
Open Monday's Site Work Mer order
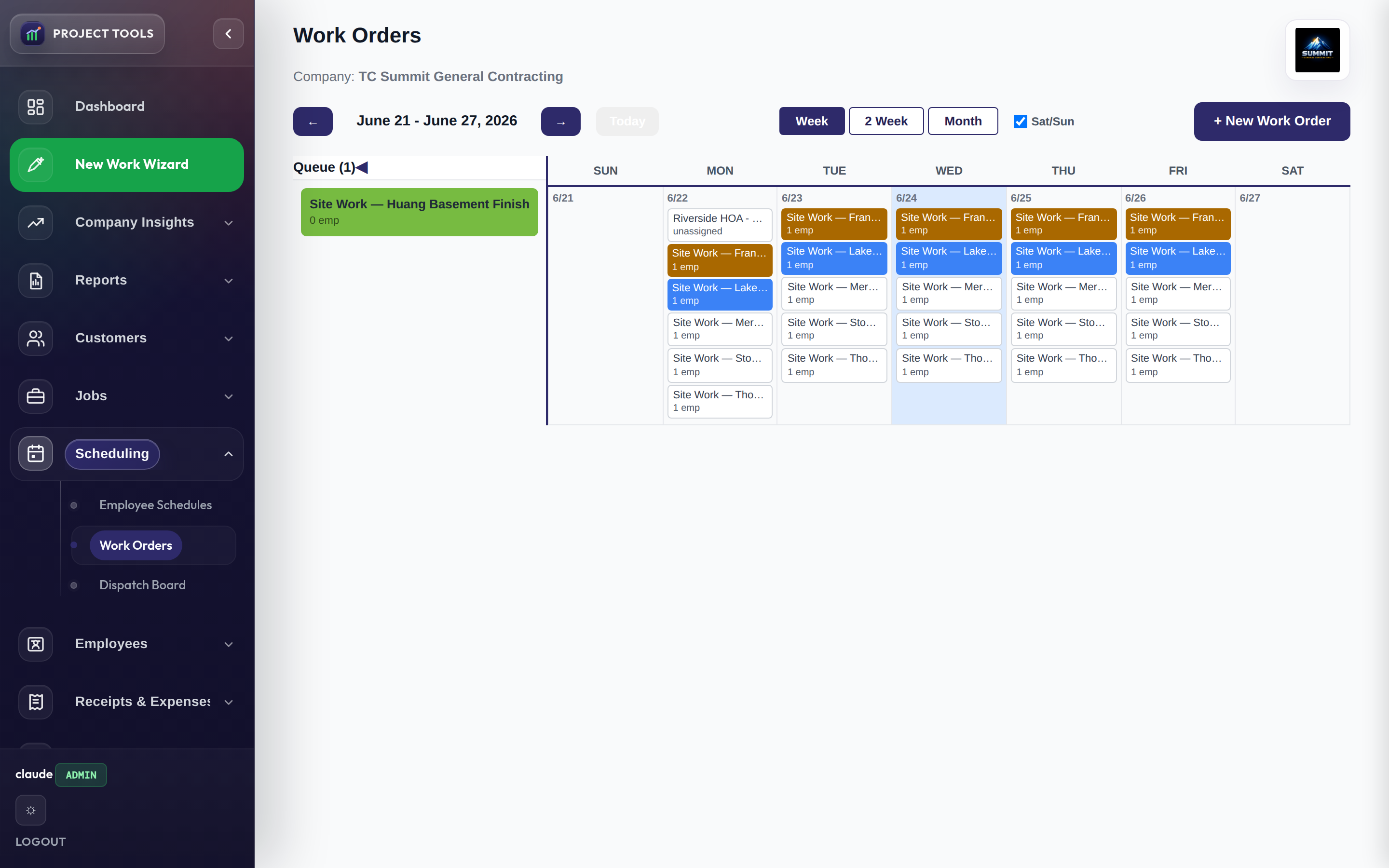(720, 329)
